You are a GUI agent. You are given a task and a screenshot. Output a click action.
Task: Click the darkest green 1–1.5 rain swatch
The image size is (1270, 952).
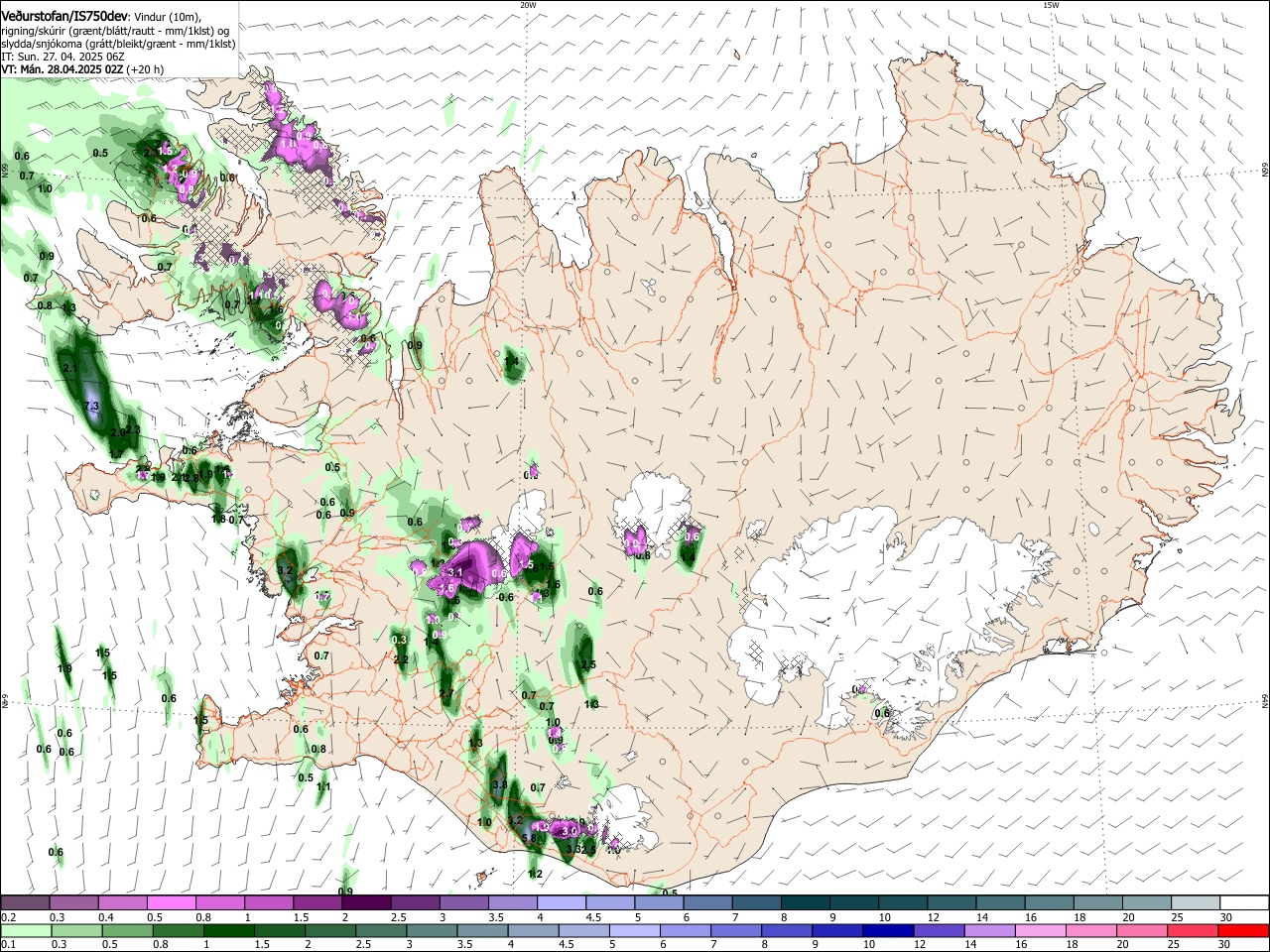coord(228,929)
